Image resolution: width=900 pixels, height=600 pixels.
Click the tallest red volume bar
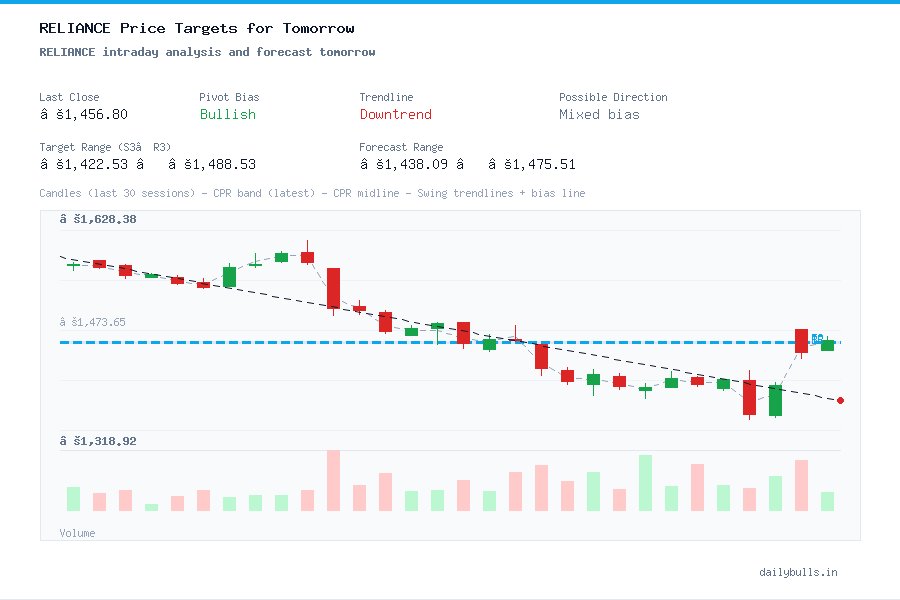(333, 482)
